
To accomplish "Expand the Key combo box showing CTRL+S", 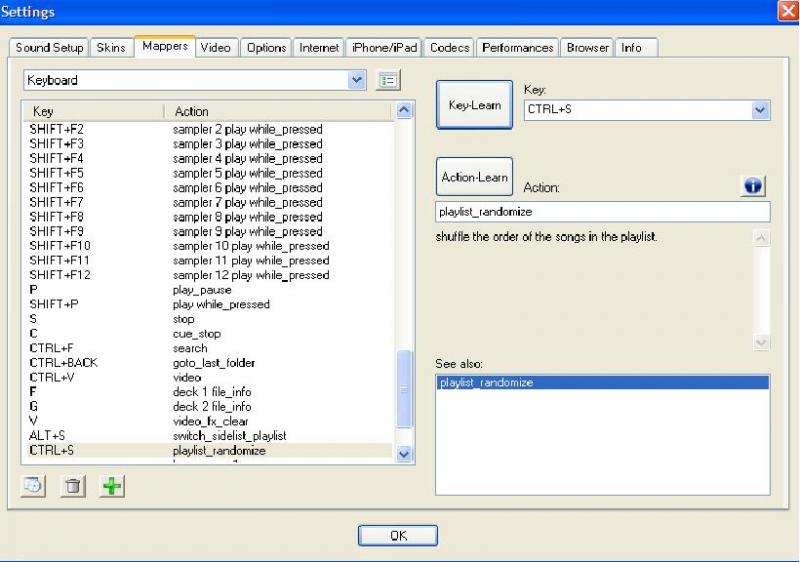I will (x=760, y=109).
